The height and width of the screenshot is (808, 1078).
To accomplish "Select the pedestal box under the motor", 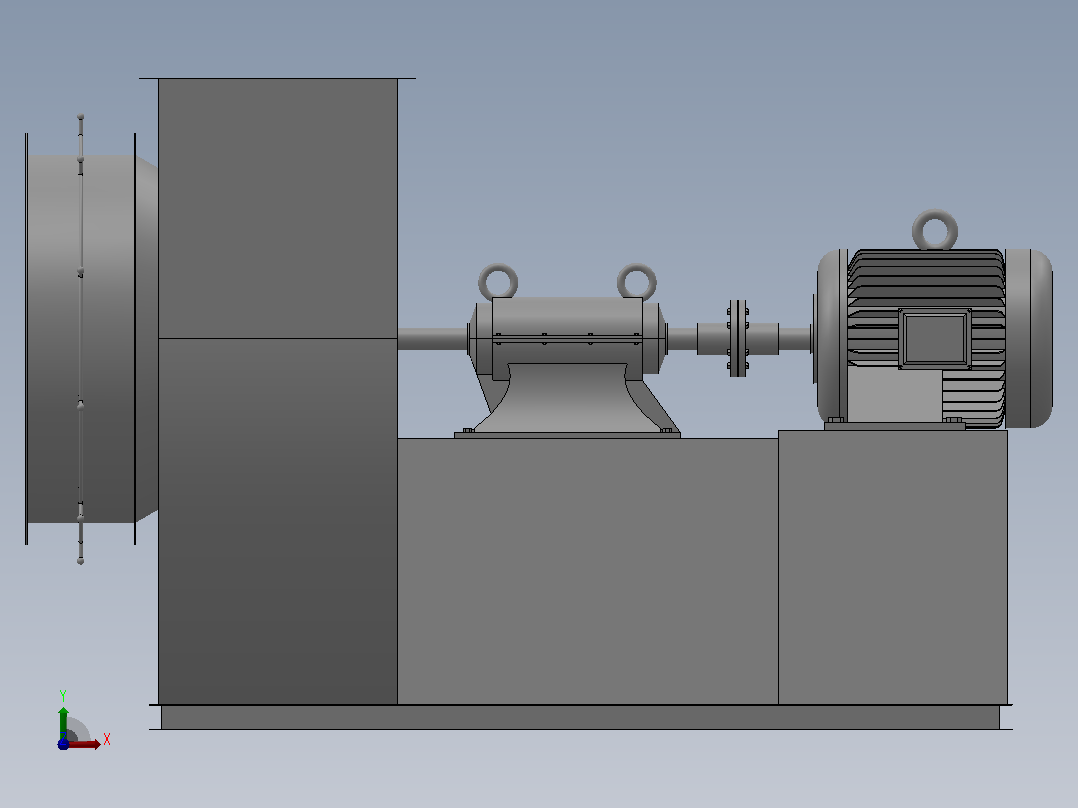I will click(x=892, y=567).
